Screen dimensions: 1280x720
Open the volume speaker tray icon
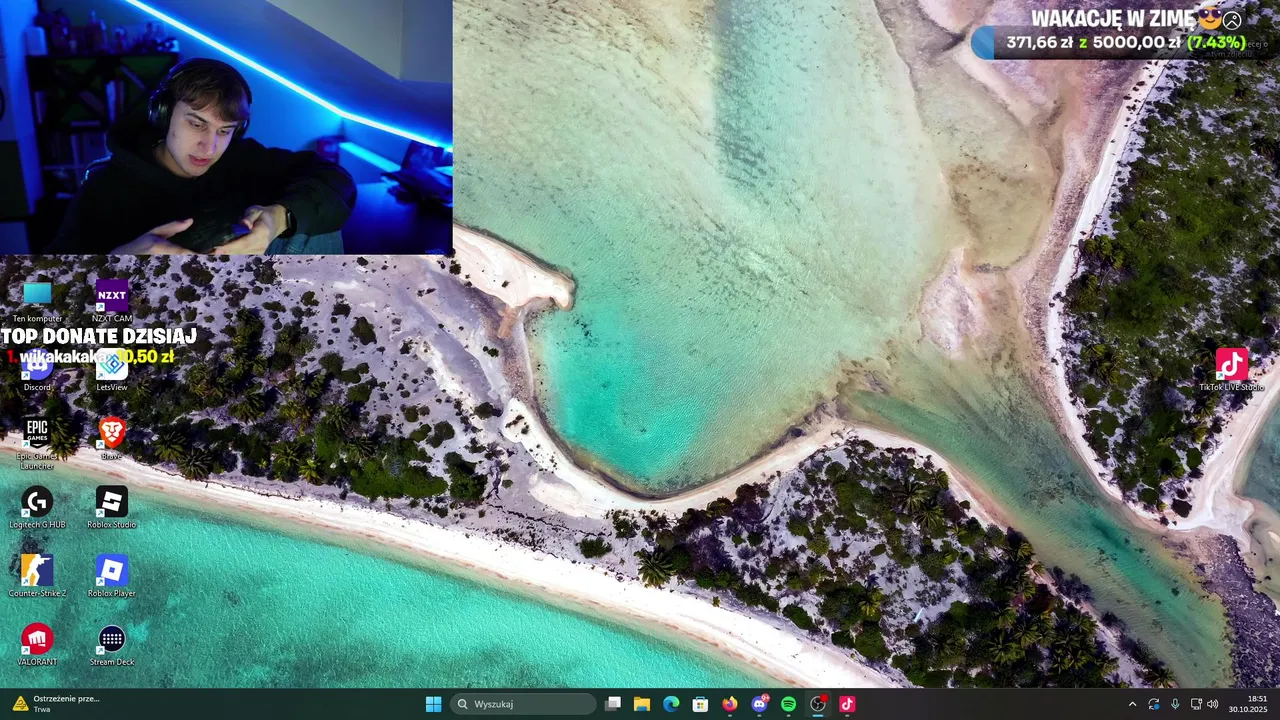[x=1213, y=704]
